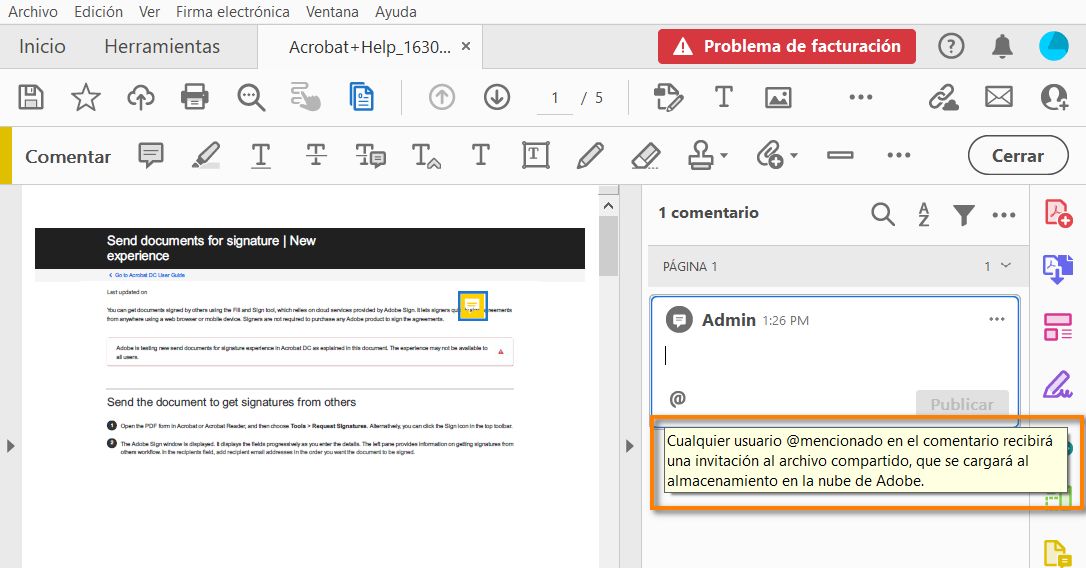Screen dimensions: 1086x568
Task: Click the Problema de facturación button
Action: click(787, 46)
